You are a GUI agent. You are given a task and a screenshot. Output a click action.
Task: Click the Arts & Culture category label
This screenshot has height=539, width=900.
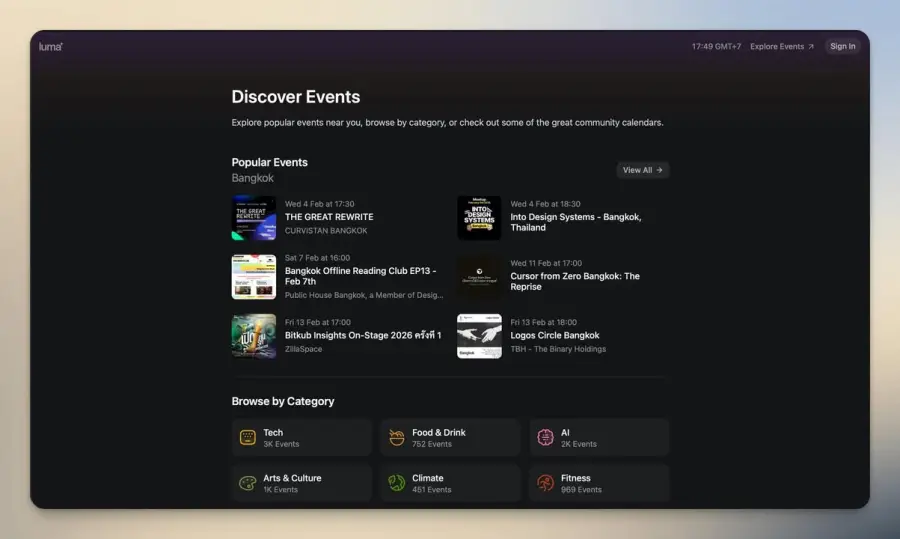(x=292, y=478)
